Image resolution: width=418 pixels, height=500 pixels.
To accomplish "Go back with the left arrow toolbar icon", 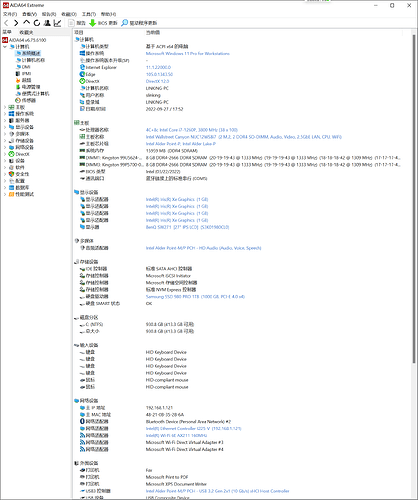I will click(6, 23).
